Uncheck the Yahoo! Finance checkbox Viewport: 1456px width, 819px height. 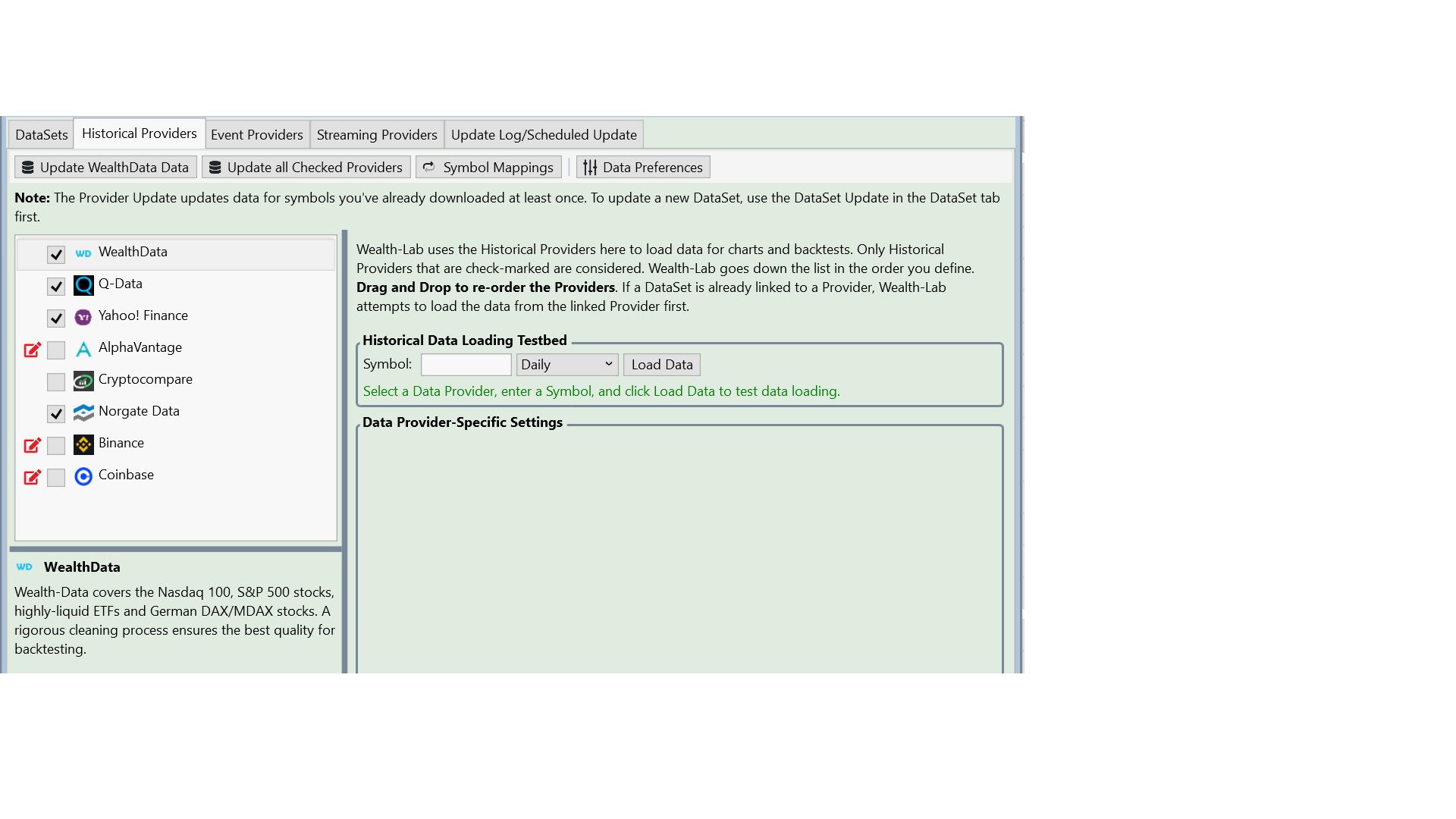tap(56, 318)
